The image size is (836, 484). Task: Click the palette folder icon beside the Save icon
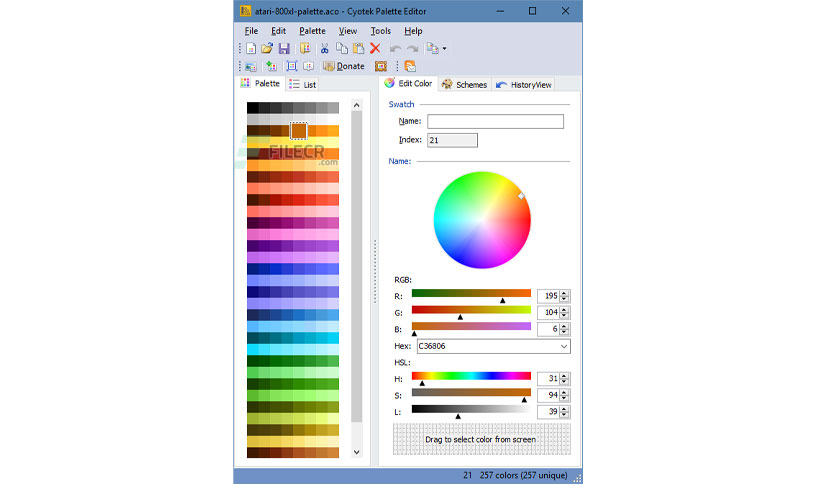tap(305, 49)
